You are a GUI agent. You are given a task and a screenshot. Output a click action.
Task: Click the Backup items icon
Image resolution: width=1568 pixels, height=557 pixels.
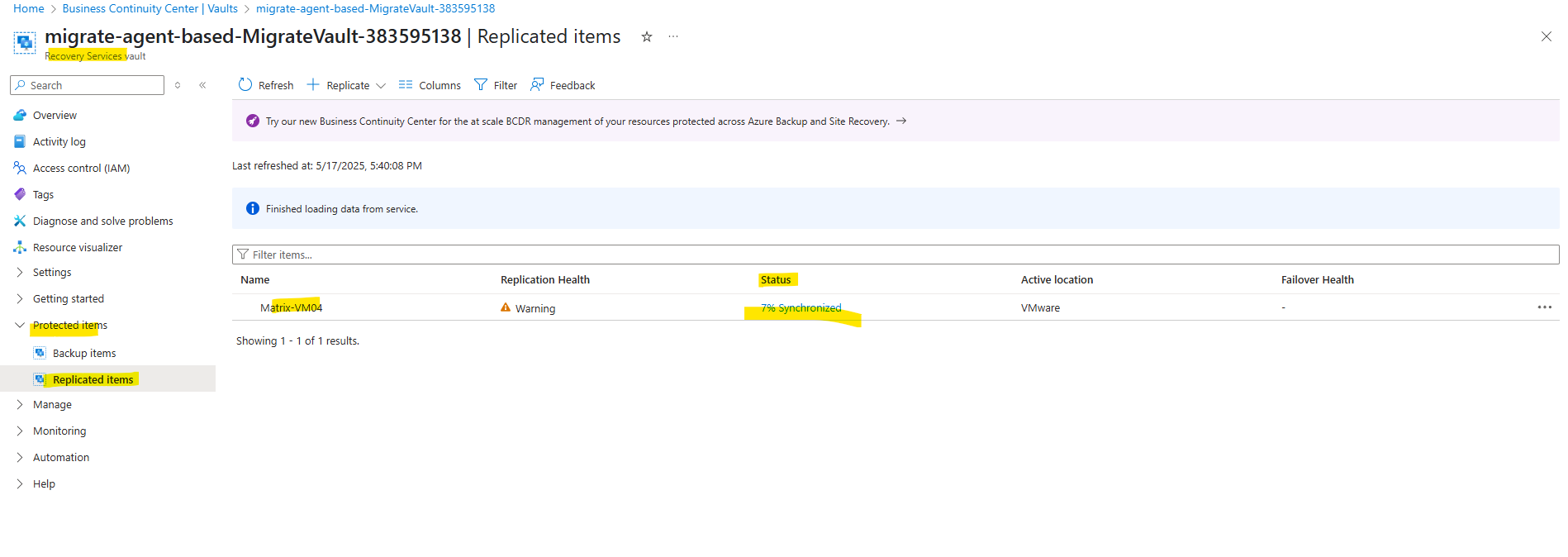(40, 353)
